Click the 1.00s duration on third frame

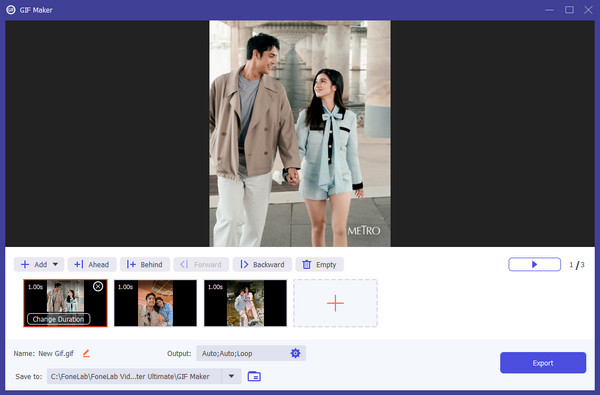click(x=215, y=287)
